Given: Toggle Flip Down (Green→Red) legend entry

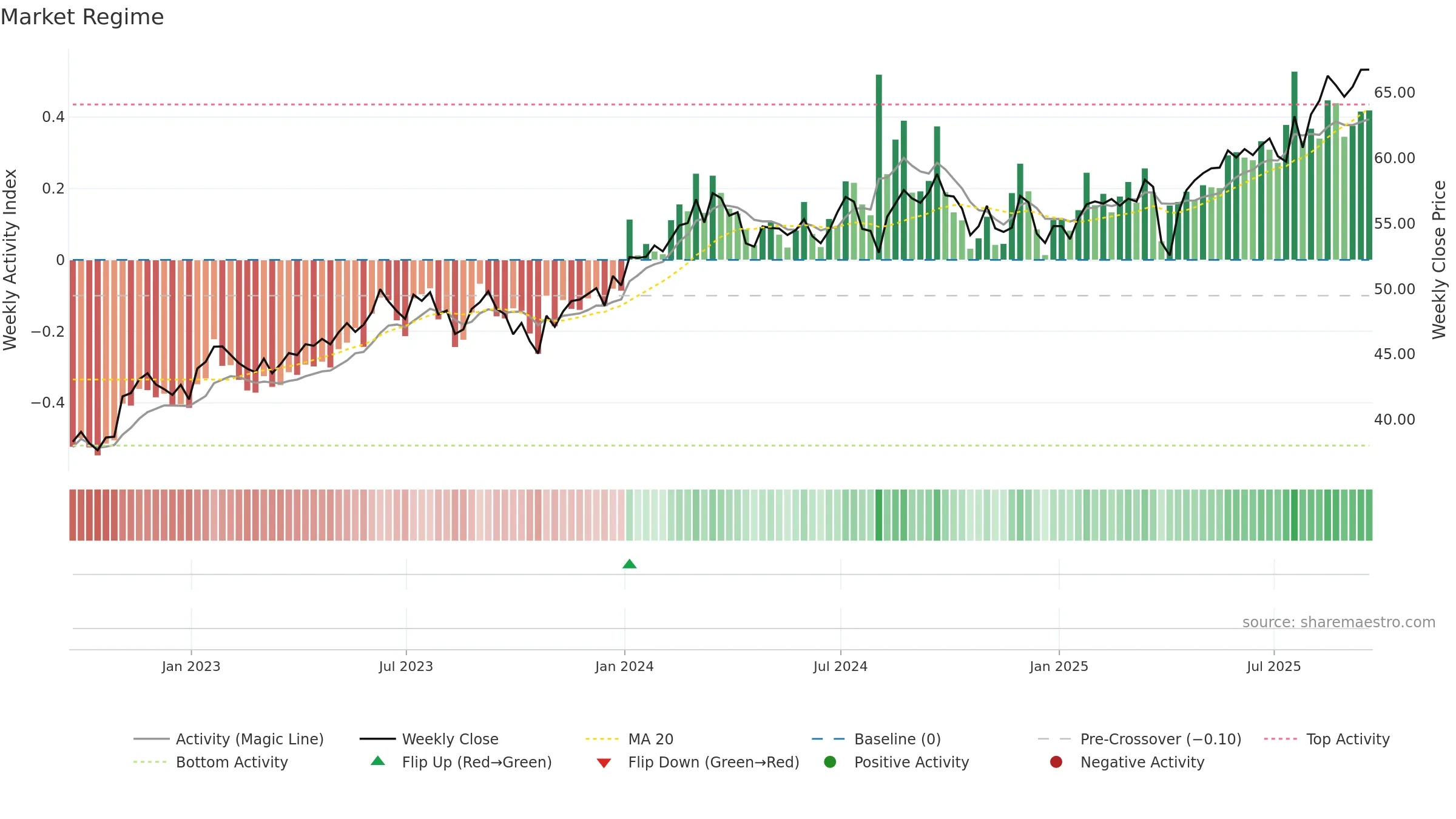Looking at the screenshot, I should pyautogui.click(x=698, y=762).
